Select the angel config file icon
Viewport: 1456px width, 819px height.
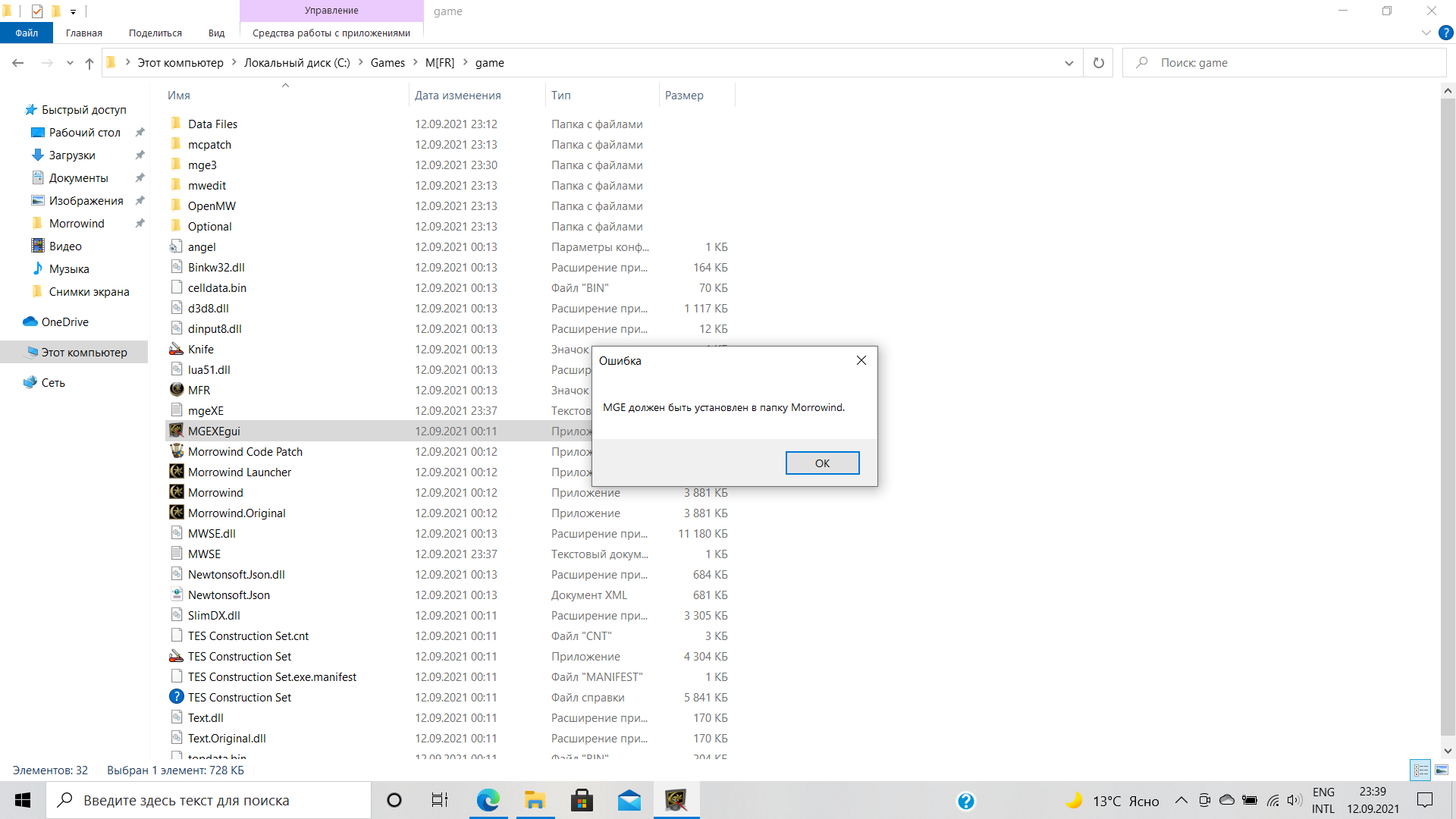point(177,246)
